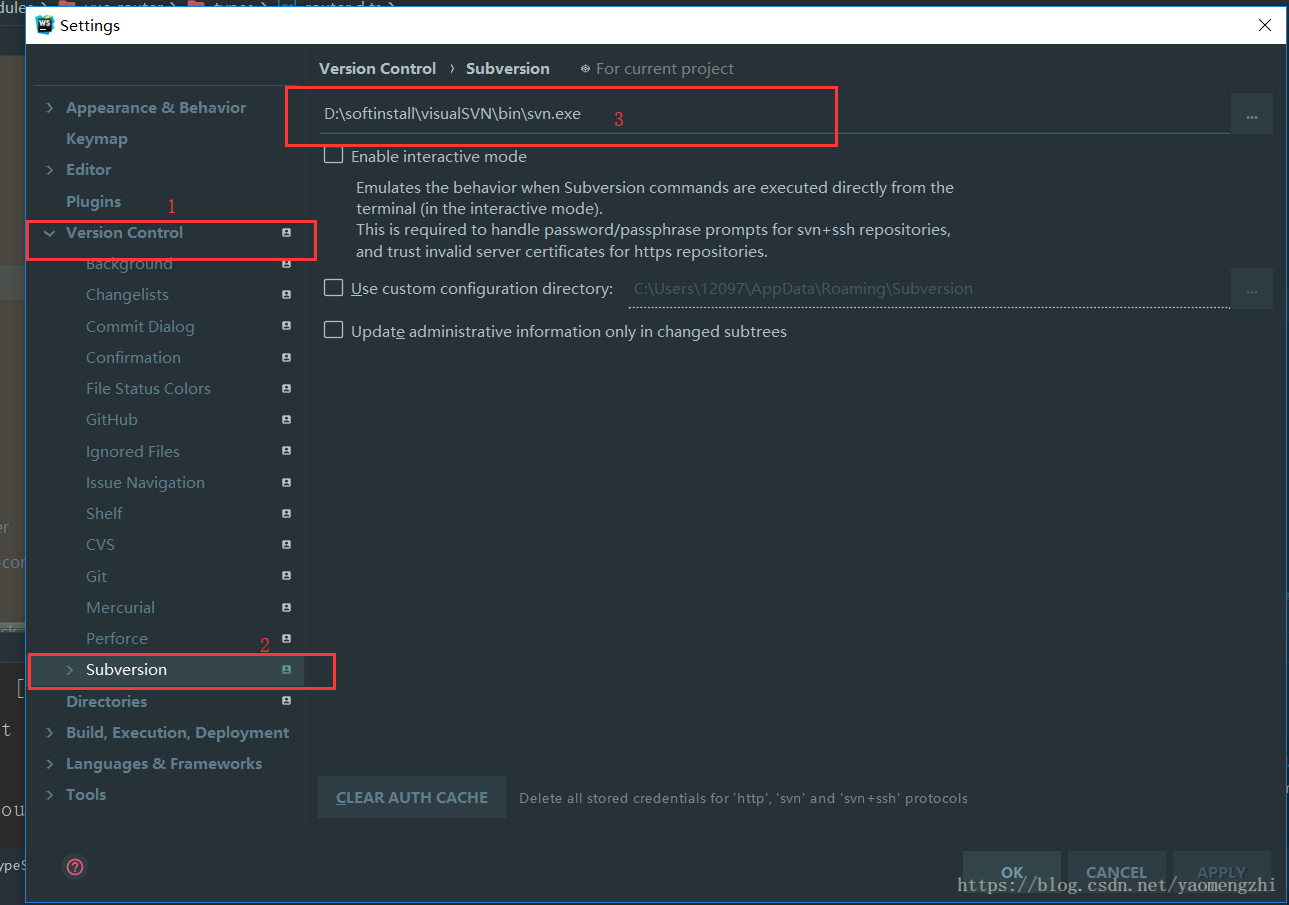
Task: Click project-level icon beside CVS
Action: 286,545
